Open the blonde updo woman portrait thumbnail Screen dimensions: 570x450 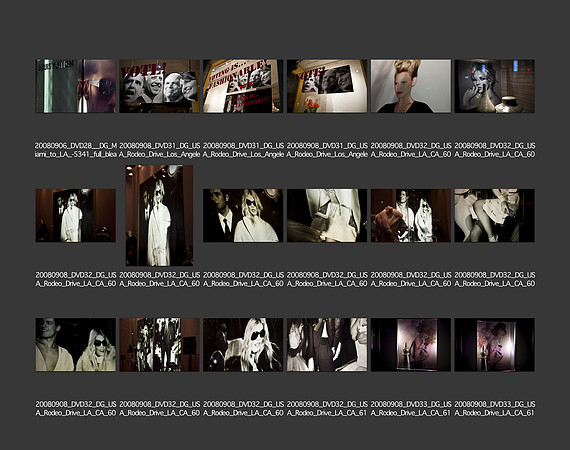(x=410, y=86)
